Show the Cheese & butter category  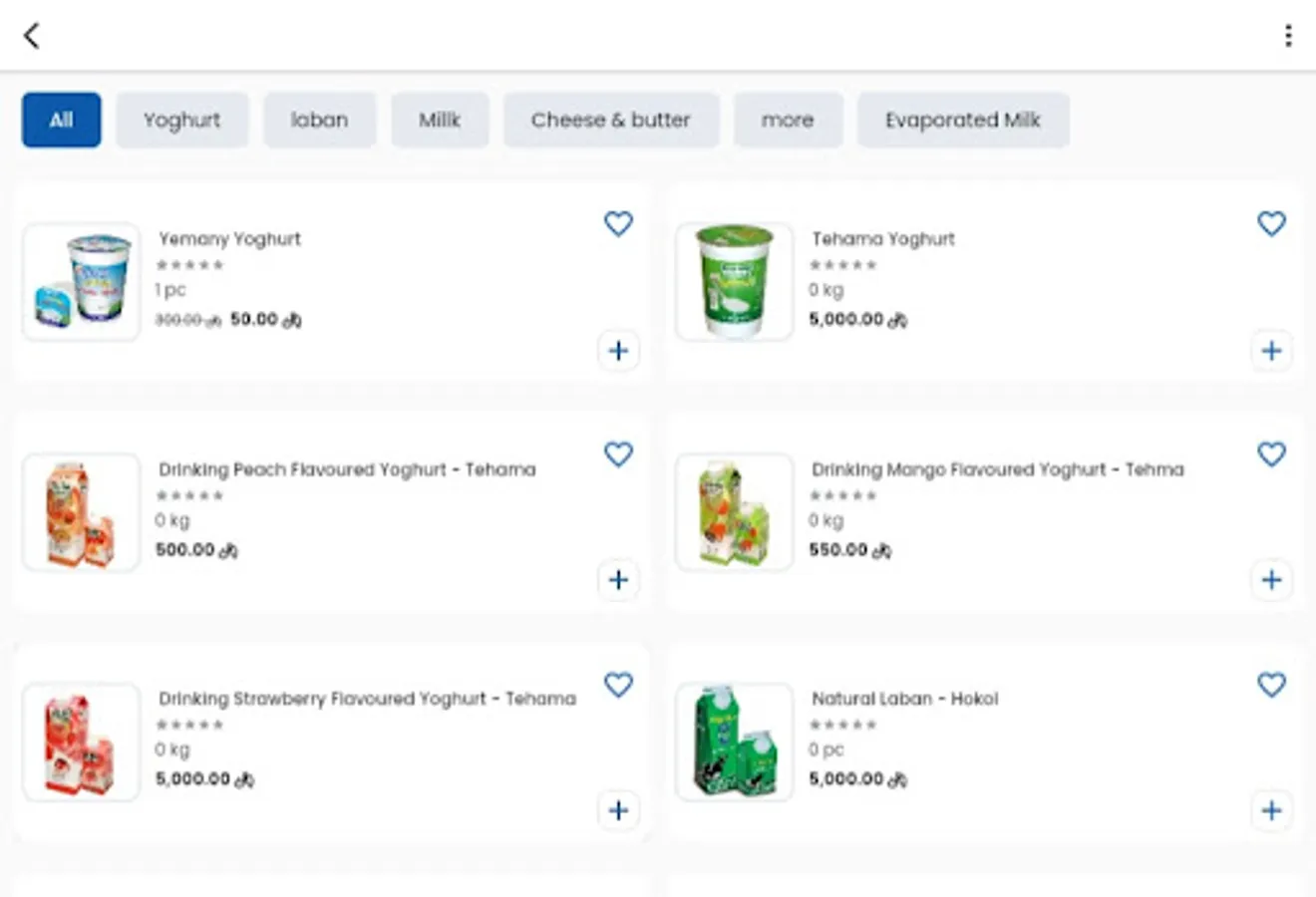tap(610, 120)
